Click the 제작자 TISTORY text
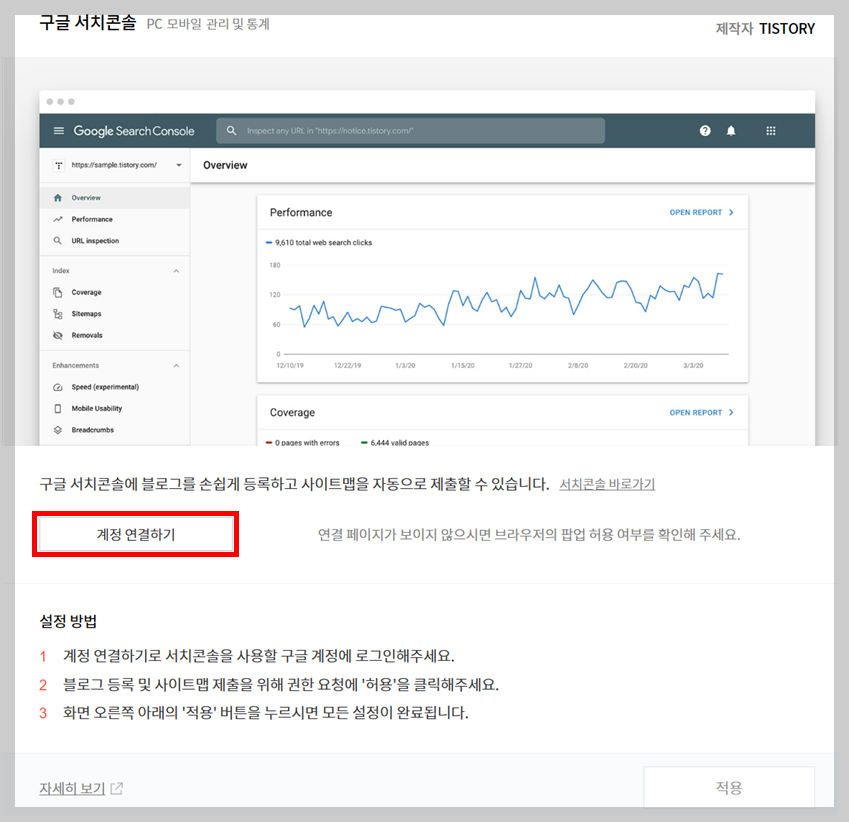Screen dimensions: 849x822 [765, 29]
